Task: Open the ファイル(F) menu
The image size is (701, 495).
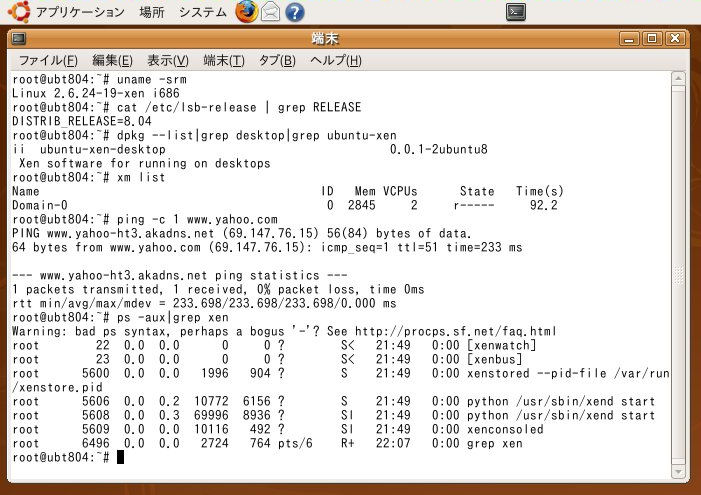Action: (x=48, y=60)
